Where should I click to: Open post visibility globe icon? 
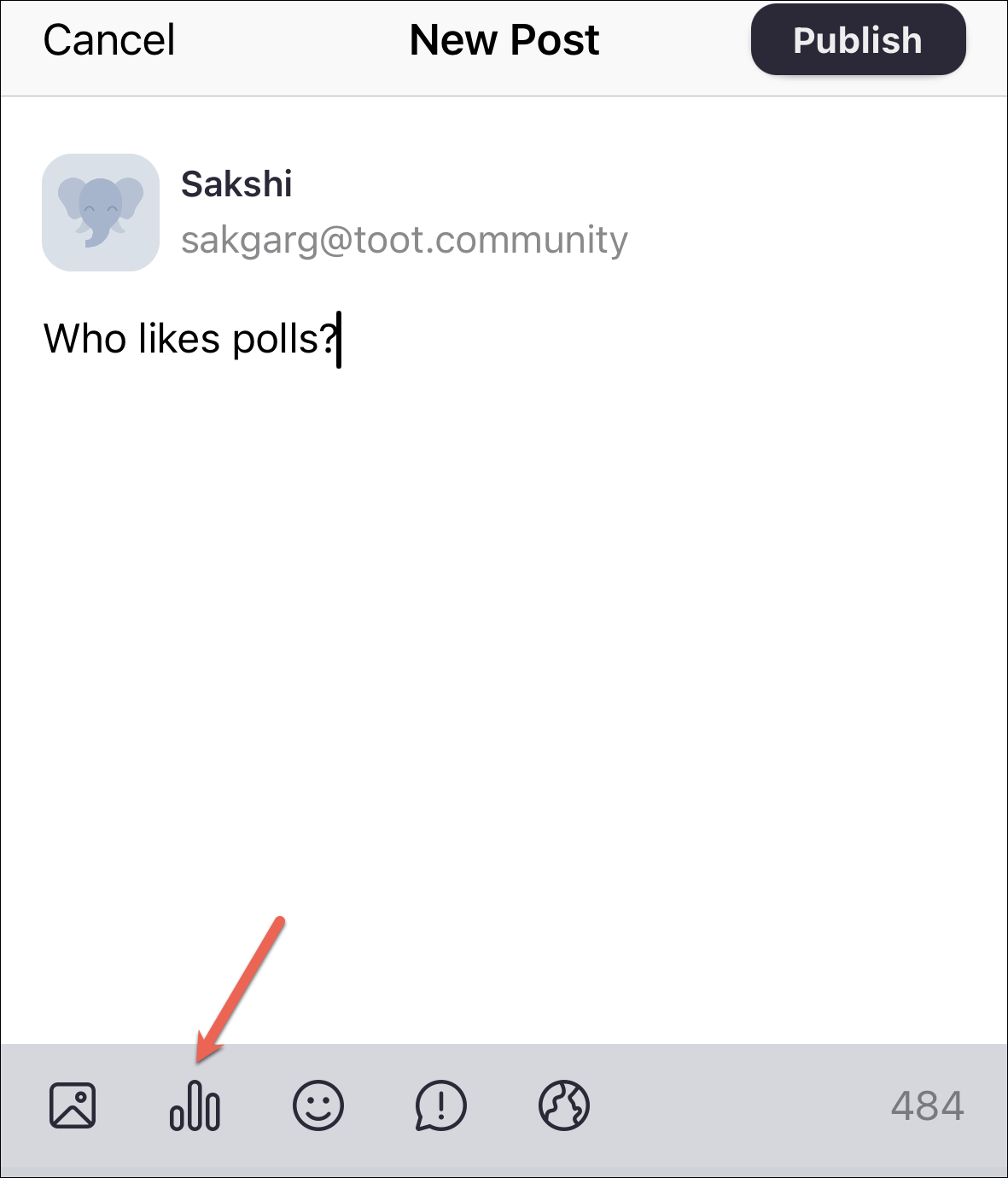564,1105
